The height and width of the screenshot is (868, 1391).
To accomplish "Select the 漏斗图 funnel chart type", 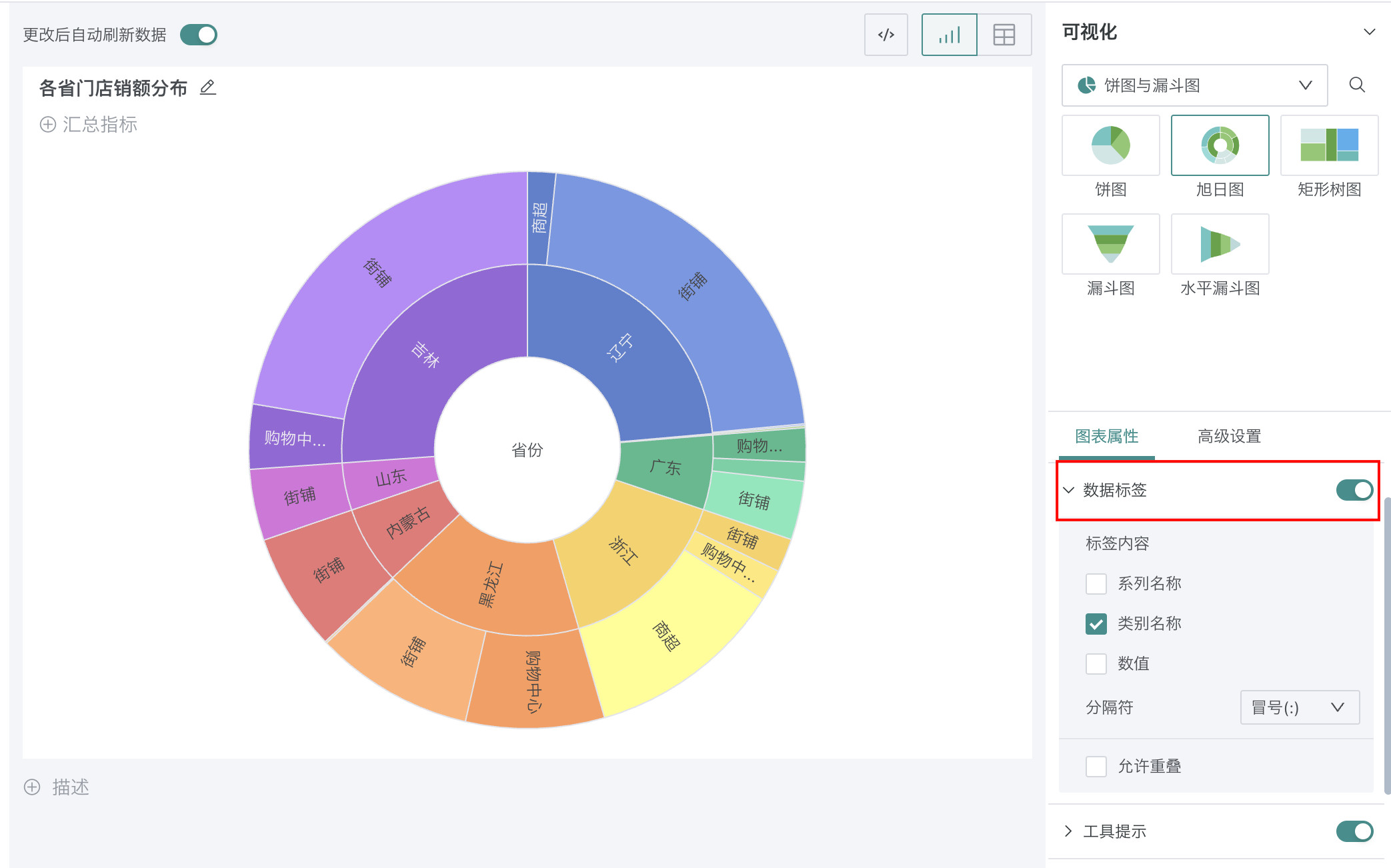I will point(1110,244).
